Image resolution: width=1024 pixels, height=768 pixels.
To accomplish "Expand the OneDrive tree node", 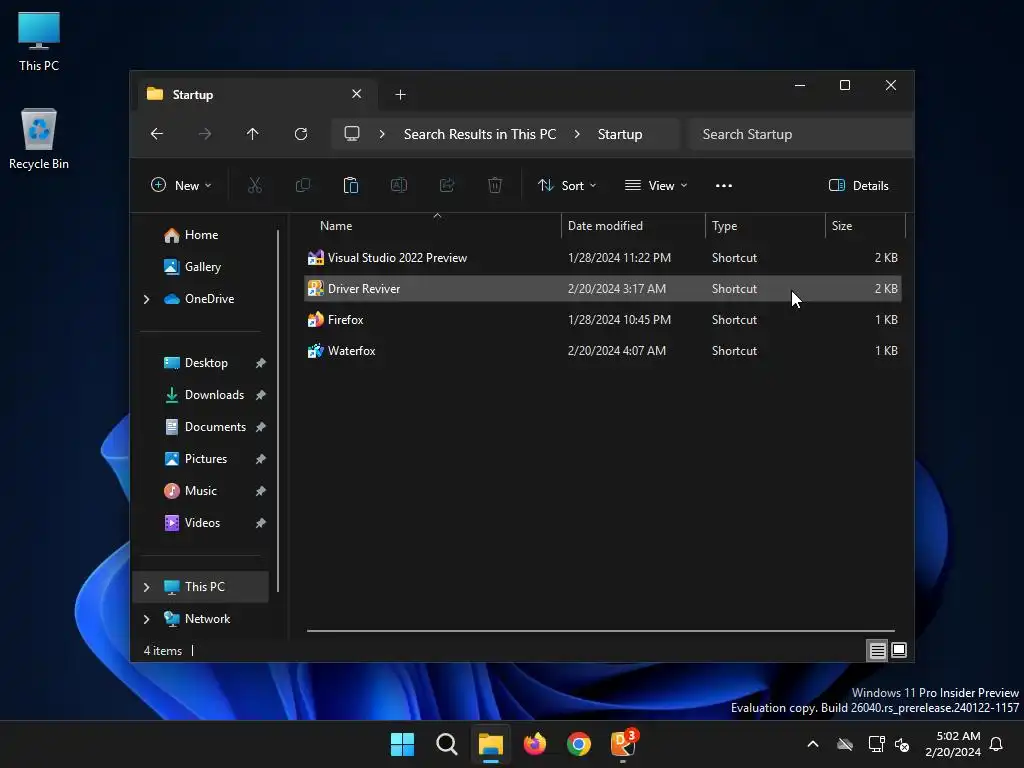I will coord(146,299).
